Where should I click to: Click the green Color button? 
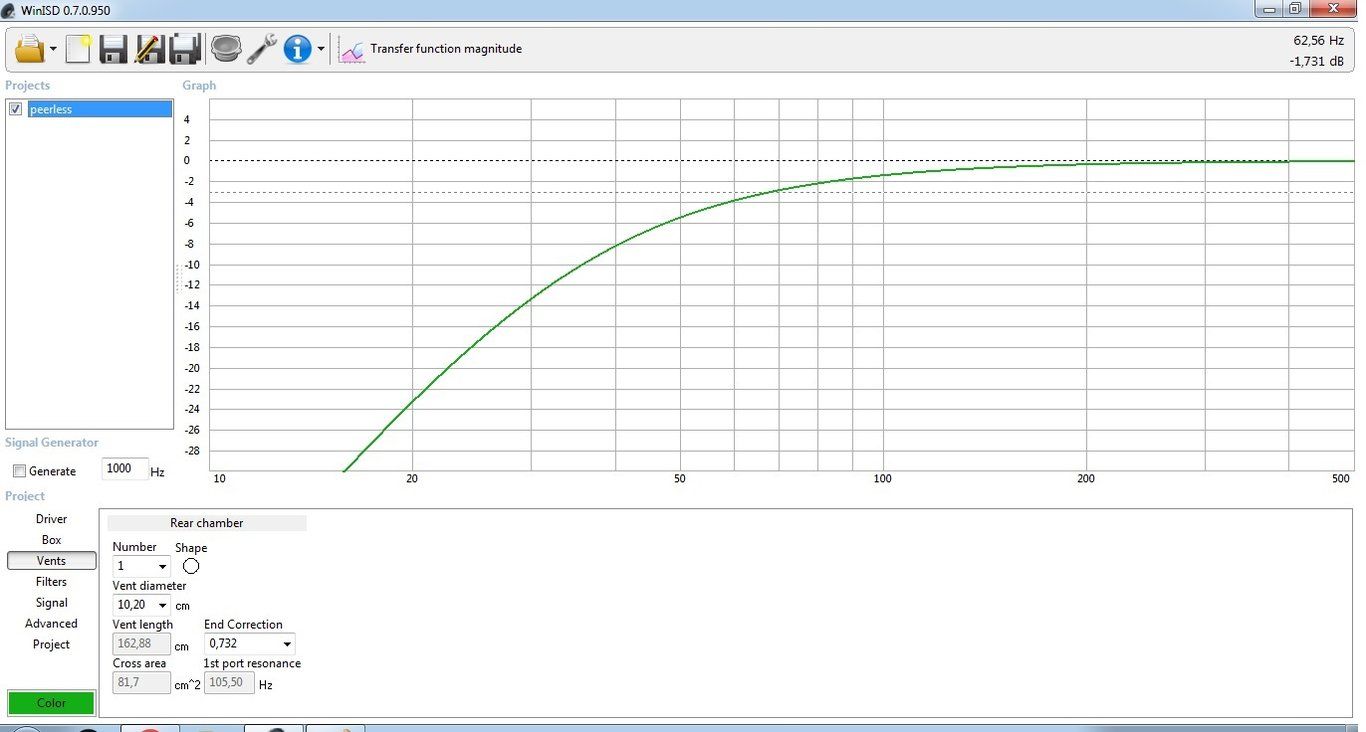(51, 703)
